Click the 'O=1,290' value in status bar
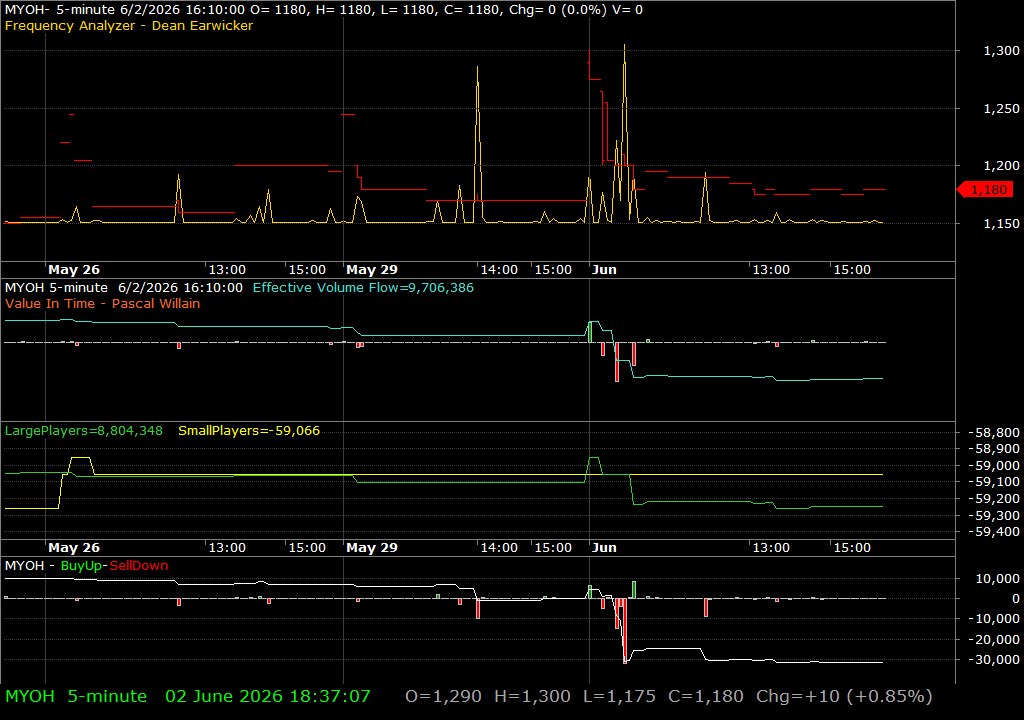Viewport: 1024px width, 720px height. (x=443, y=696)
